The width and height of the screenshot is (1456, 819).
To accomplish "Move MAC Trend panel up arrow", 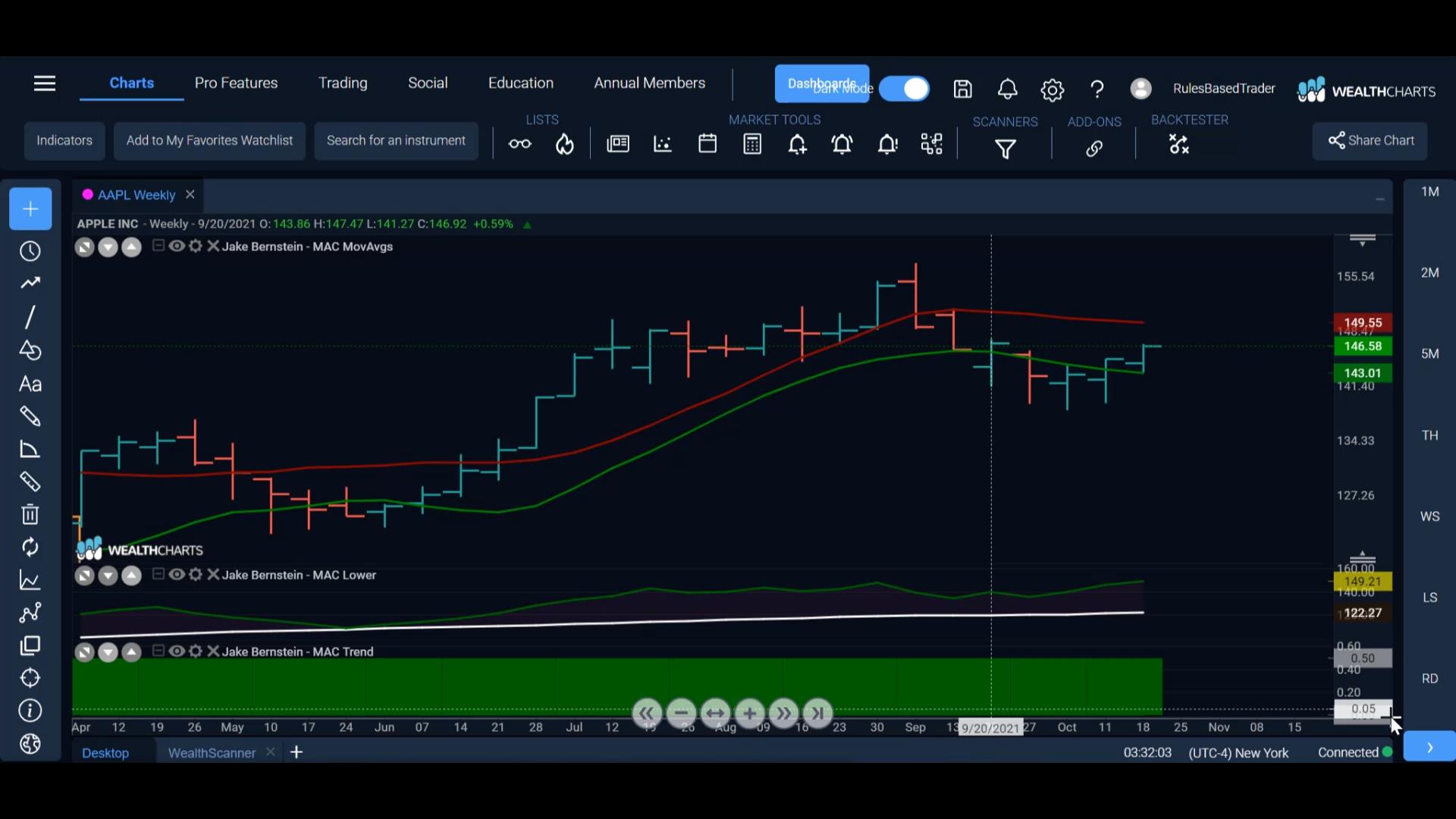I will pos(131,652).
